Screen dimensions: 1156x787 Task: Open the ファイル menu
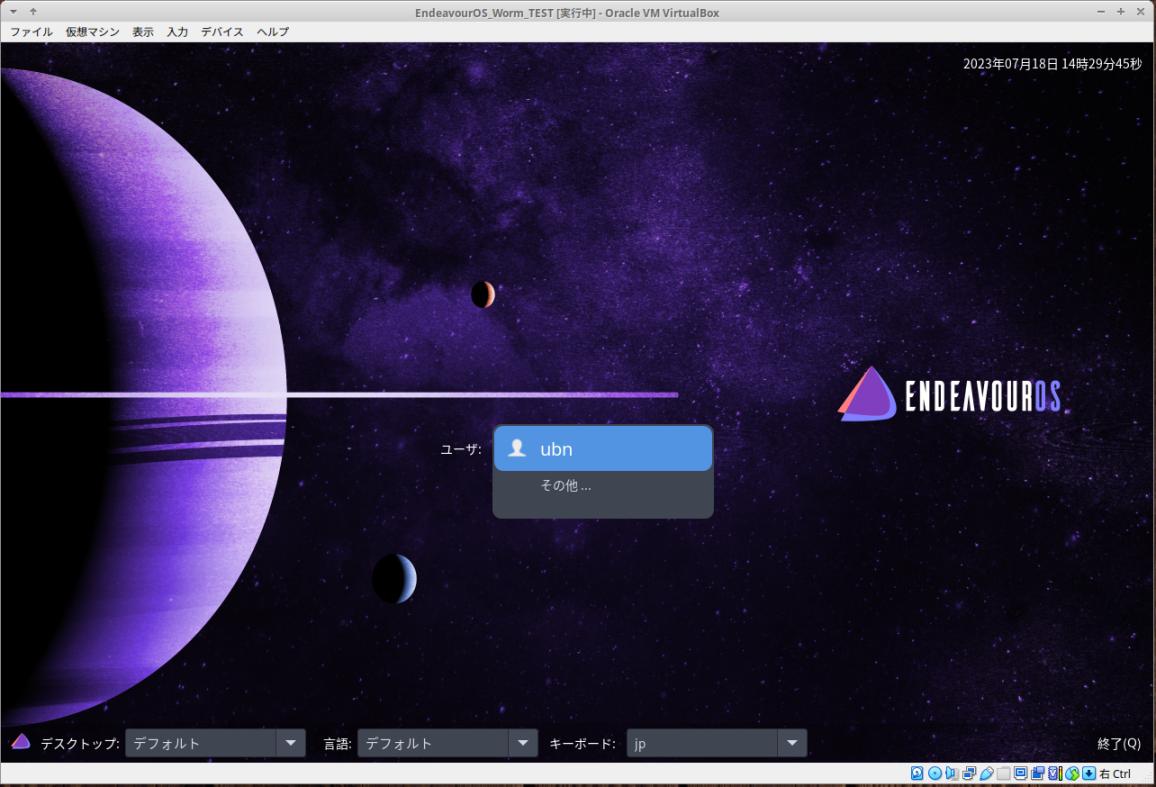[x=31, y=32]
